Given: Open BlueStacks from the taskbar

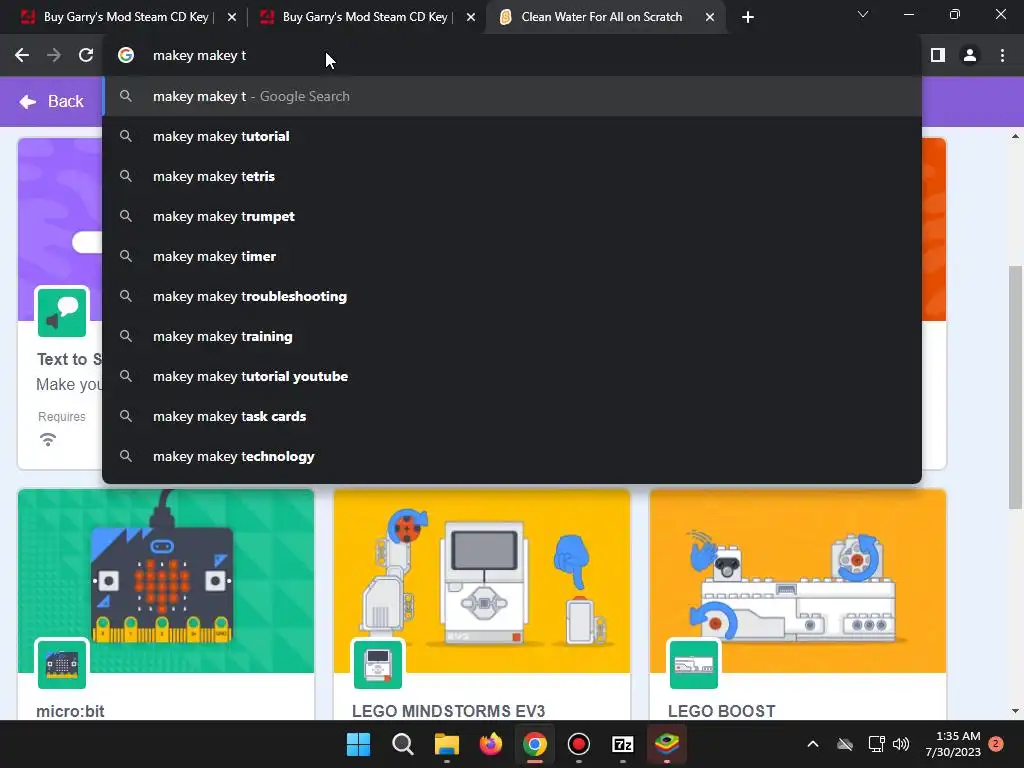Looking at the screenshot, I should (x=667, y=744).
